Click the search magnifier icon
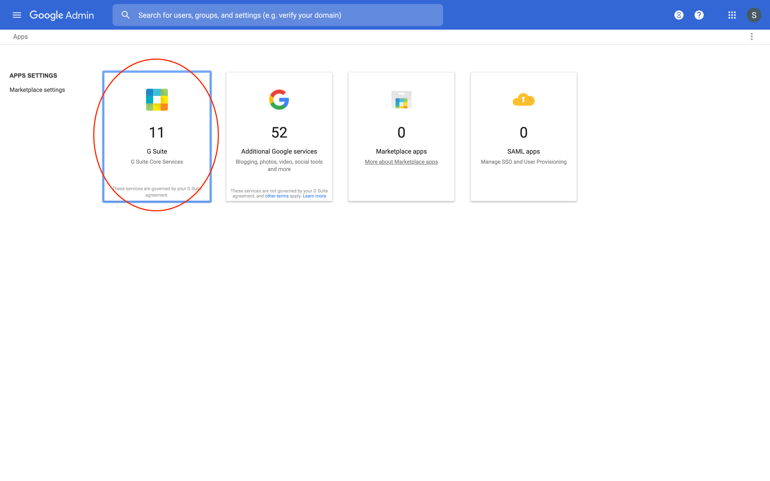The width and height of the screenshot is (770, 481). pos(126,15)
